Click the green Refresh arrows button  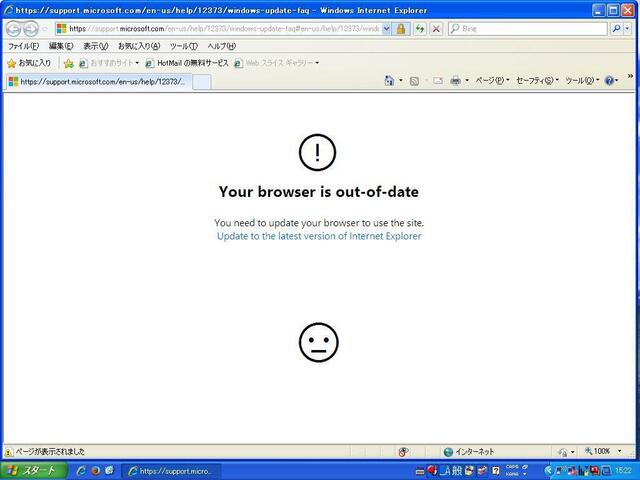click(x=420, y=29)
